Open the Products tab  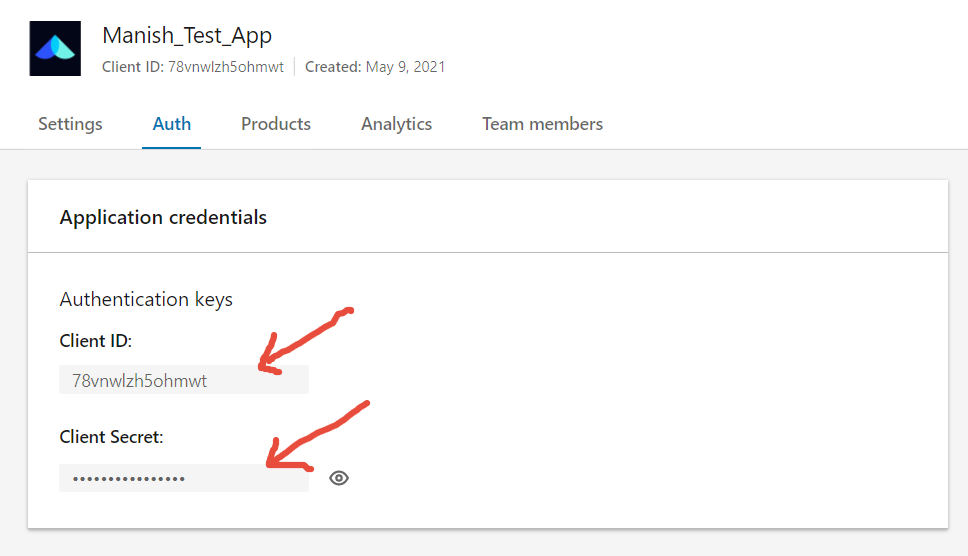coord(276,124)
